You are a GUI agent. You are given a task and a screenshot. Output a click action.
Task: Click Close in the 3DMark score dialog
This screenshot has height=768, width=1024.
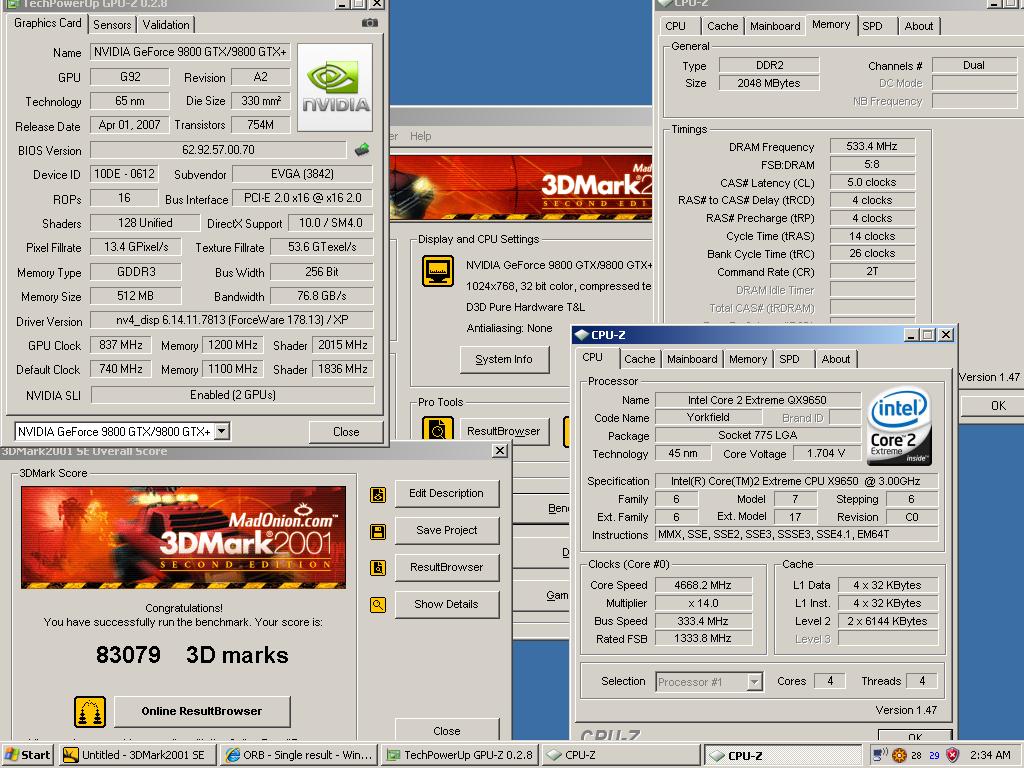(447, 731)
